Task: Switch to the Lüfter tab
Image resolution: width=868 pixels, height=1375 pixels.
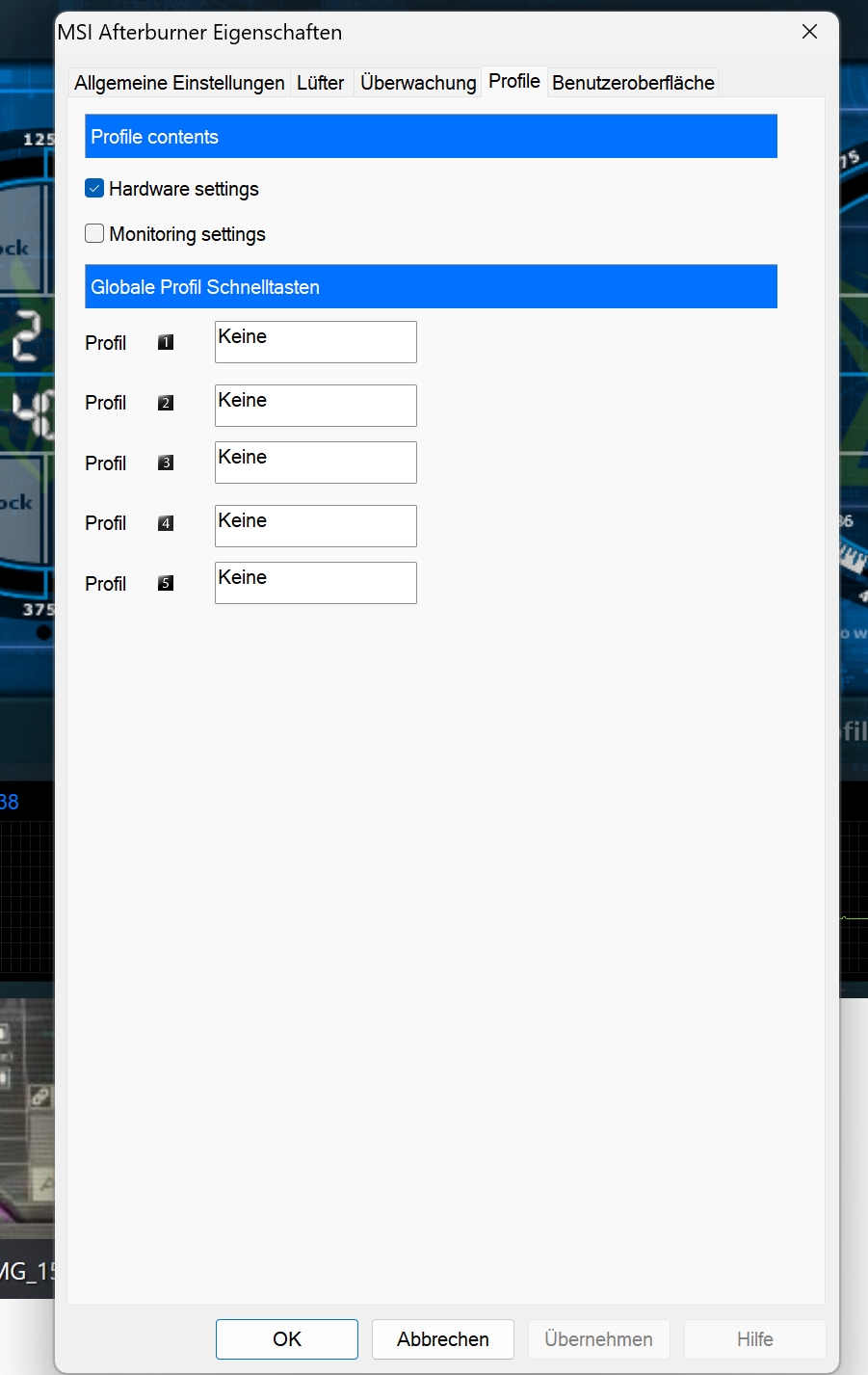Action: [320, 83]
